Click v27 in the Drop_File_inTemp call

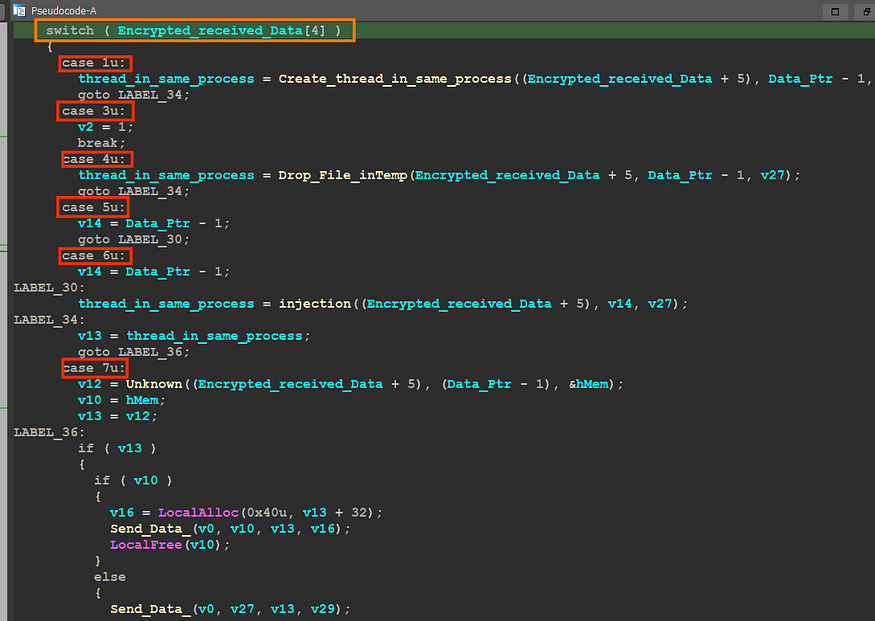772,175
